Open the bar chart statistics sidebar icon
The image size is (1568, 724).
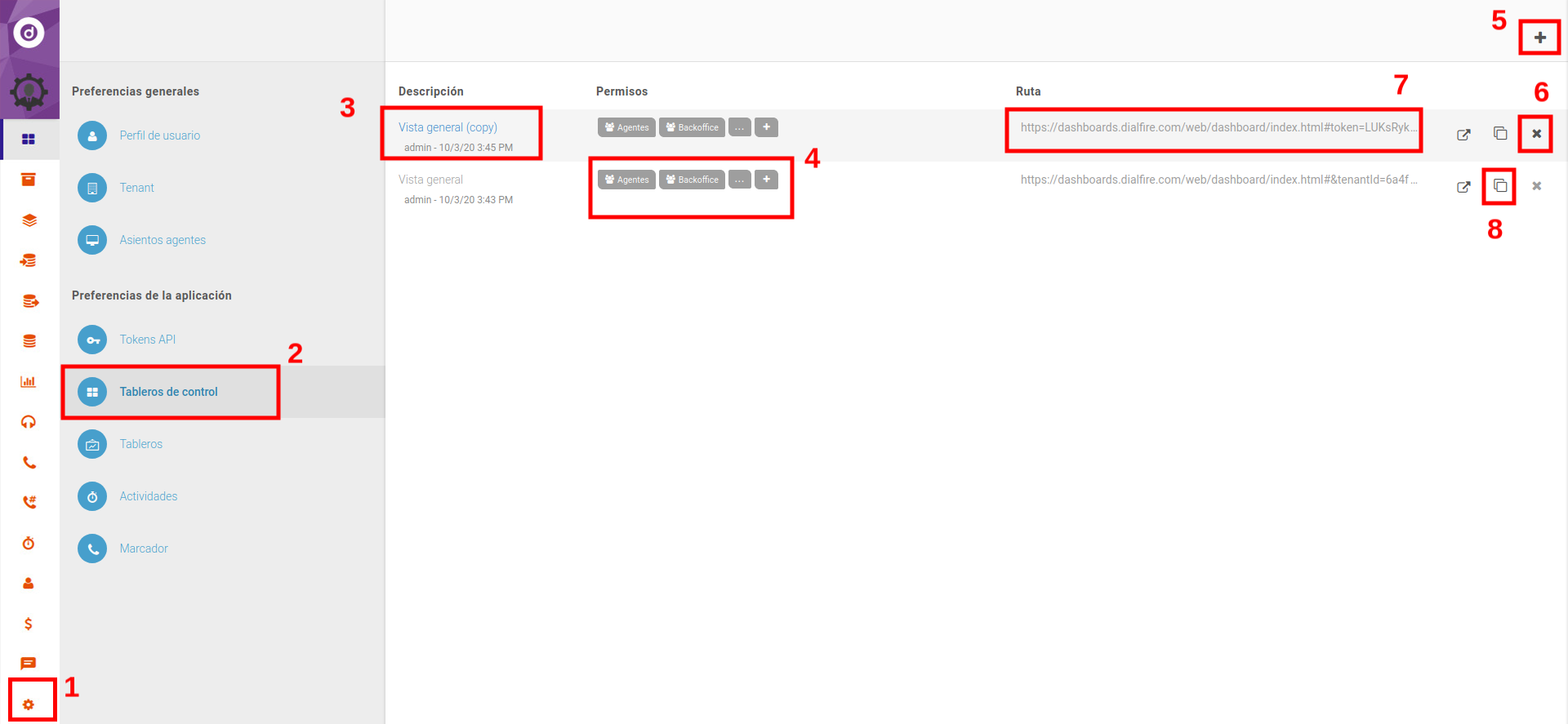[29, 382]
